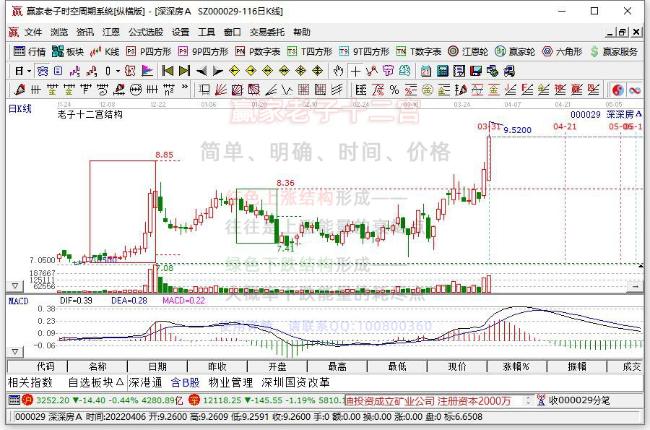The width and height of the screenshot is (650, 430).
Task: Launch the 赢家轮 wheel tool
Action: pos(515,51)
